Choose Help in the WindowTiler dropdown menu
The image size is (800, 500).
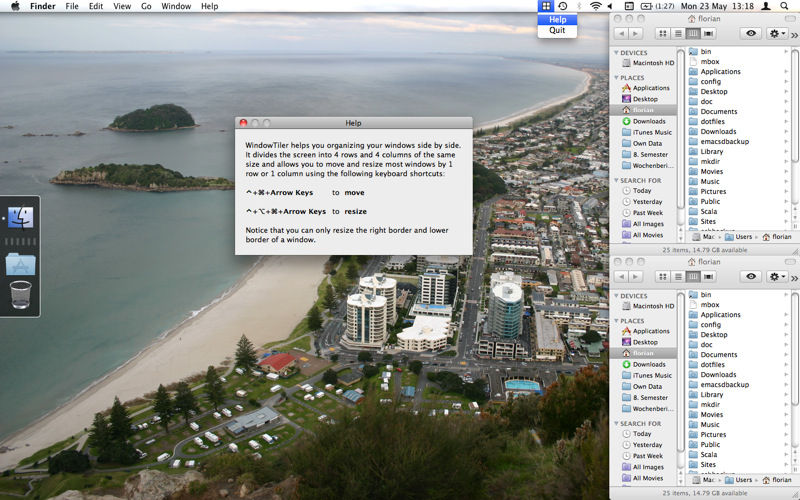pyautogui.click(x=557, y=20)
